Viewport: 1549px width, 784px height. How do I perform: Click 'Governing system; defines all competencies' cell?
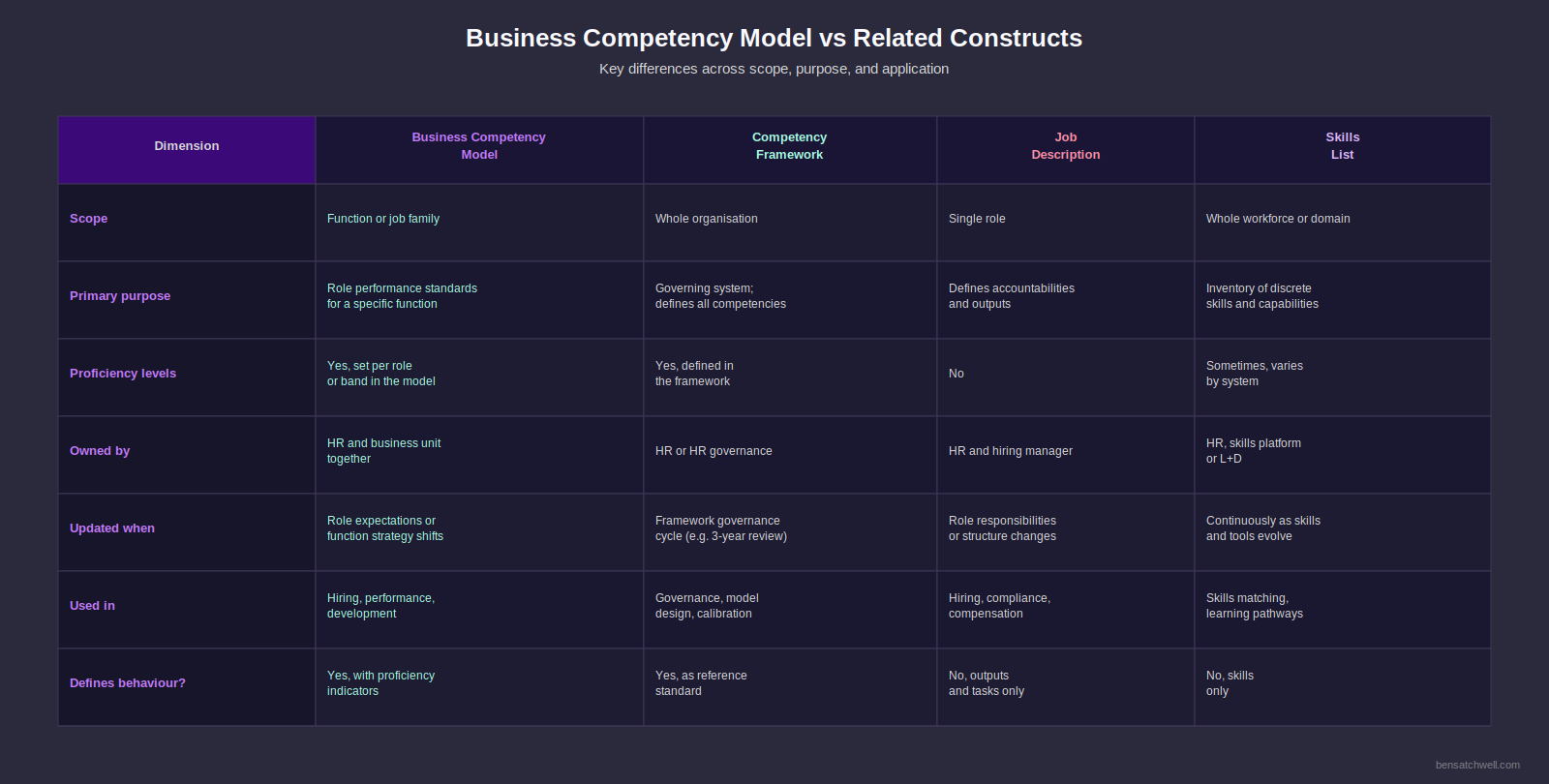(x=790, y=300)
